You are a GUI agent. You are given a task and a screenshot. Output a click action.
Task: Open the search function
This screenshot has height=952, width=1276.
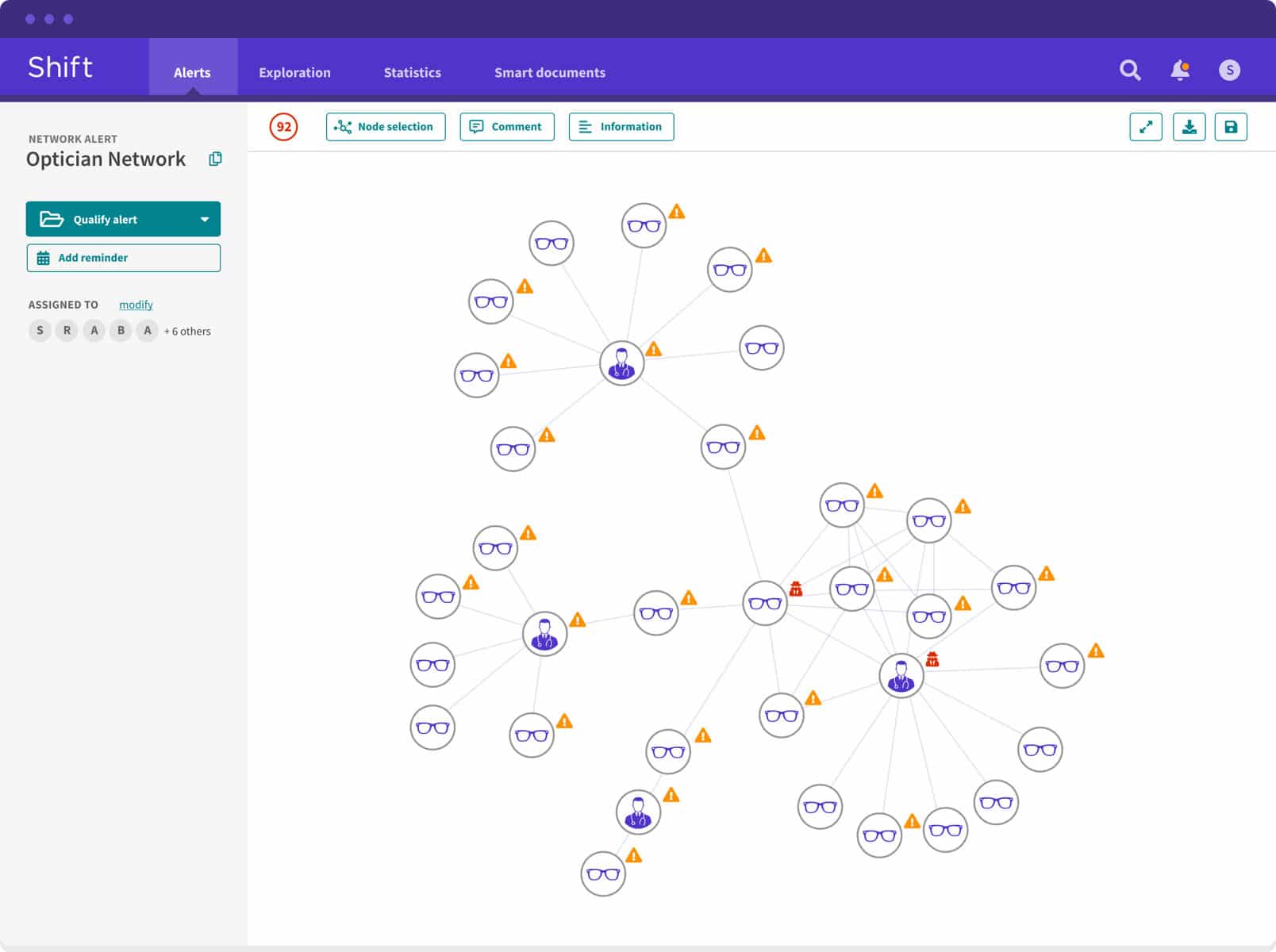1130,70
